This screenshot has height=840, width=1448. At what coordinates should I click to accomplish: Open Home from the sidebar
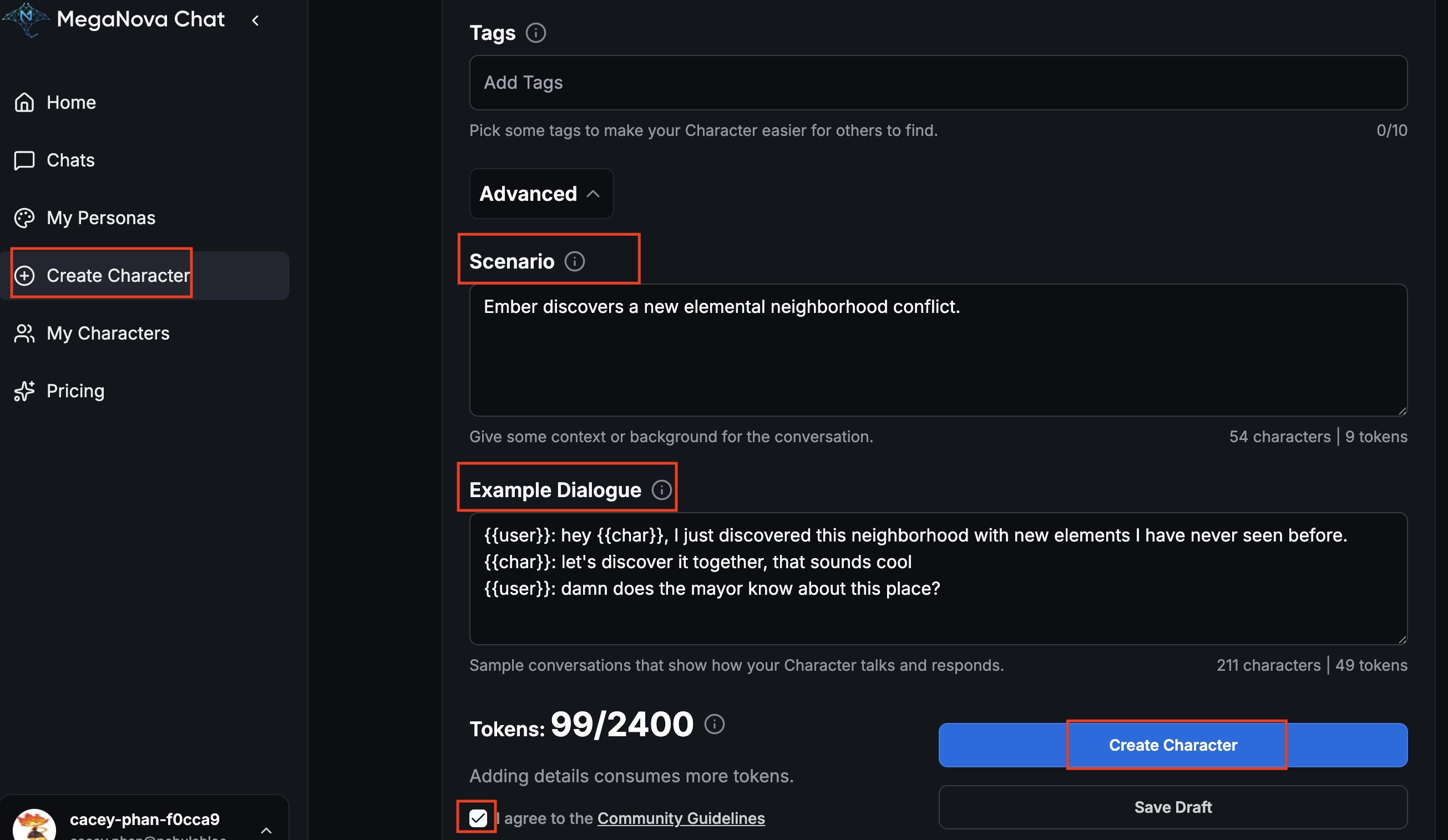[70, 102]
